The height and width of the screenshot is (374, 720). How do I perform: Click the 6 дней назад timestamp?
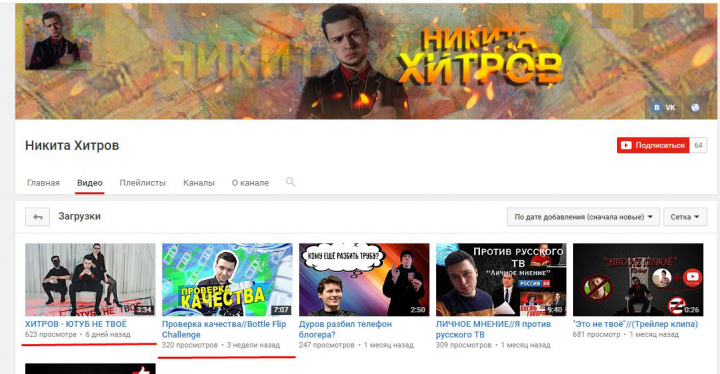coord(108,334)
